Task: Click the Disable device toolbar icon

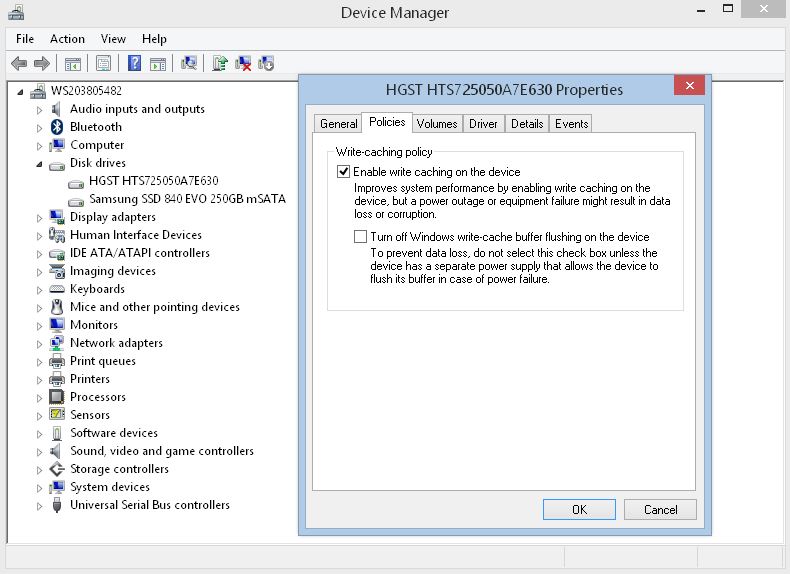Action: click(x=266, y=63)
